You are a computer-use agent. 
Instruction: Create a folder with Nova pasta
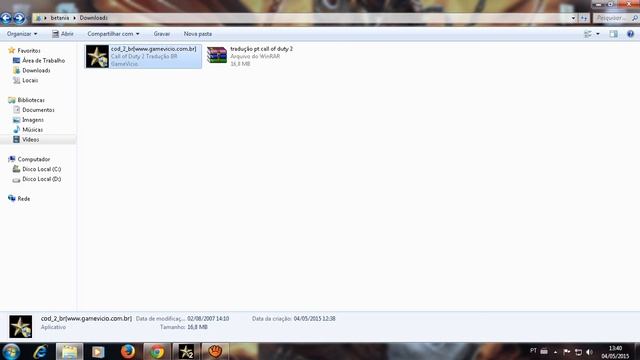click(198, 34)
